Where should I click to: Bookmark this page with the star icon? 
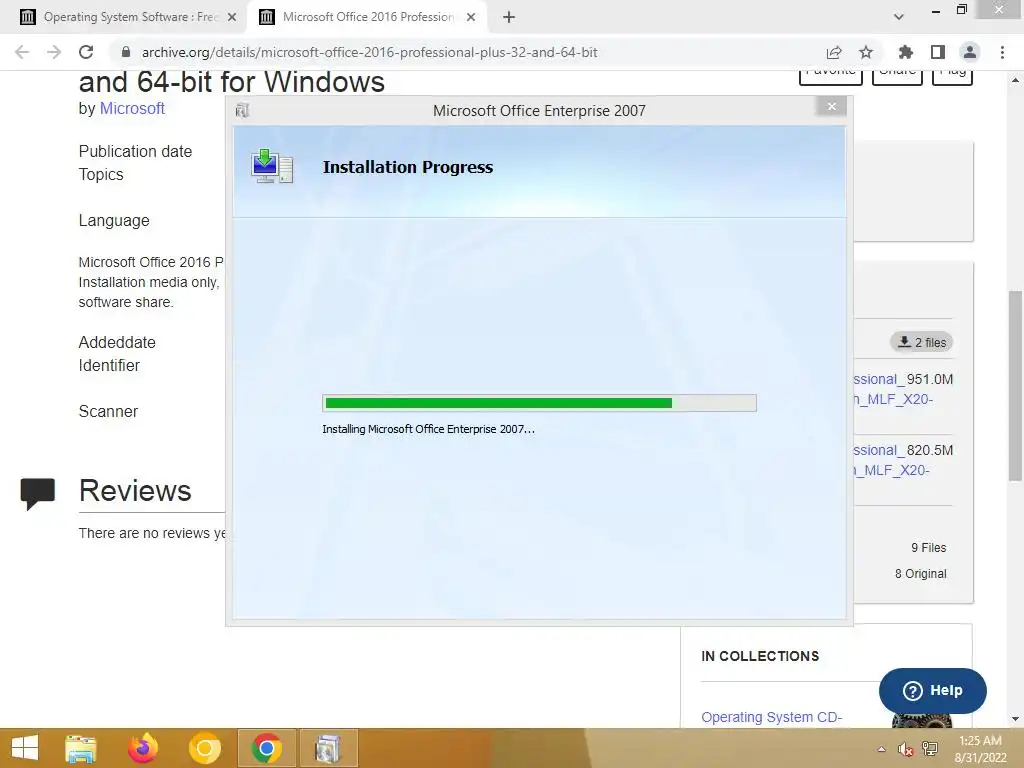click(866, 52)
